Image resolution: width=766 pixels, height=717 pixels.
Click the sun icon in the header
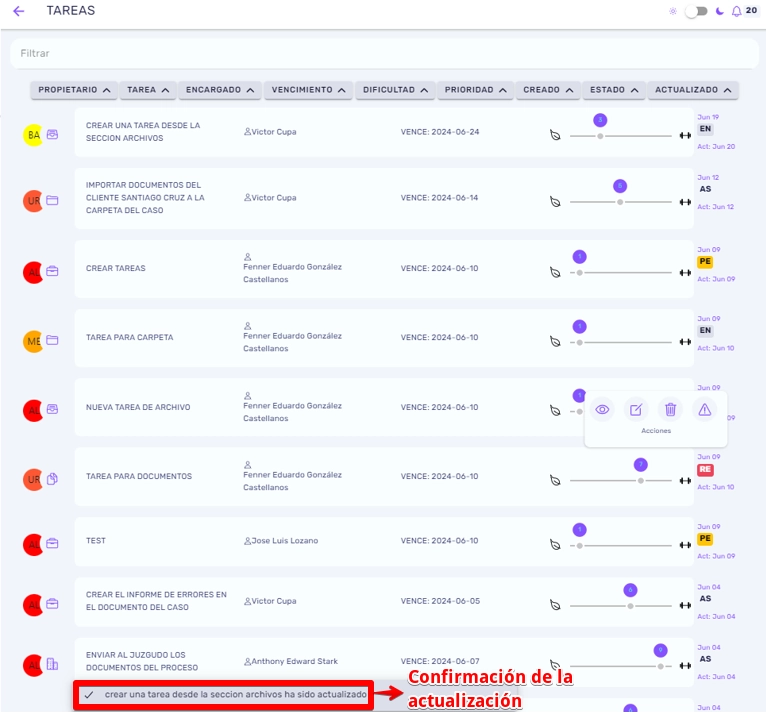[x=673, y=11]
